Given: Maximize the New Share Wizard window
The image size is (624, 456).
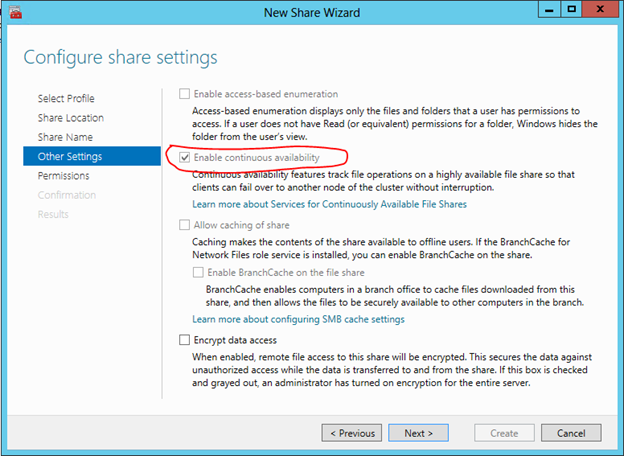Looking at the screenshot, I should [570, 10].
